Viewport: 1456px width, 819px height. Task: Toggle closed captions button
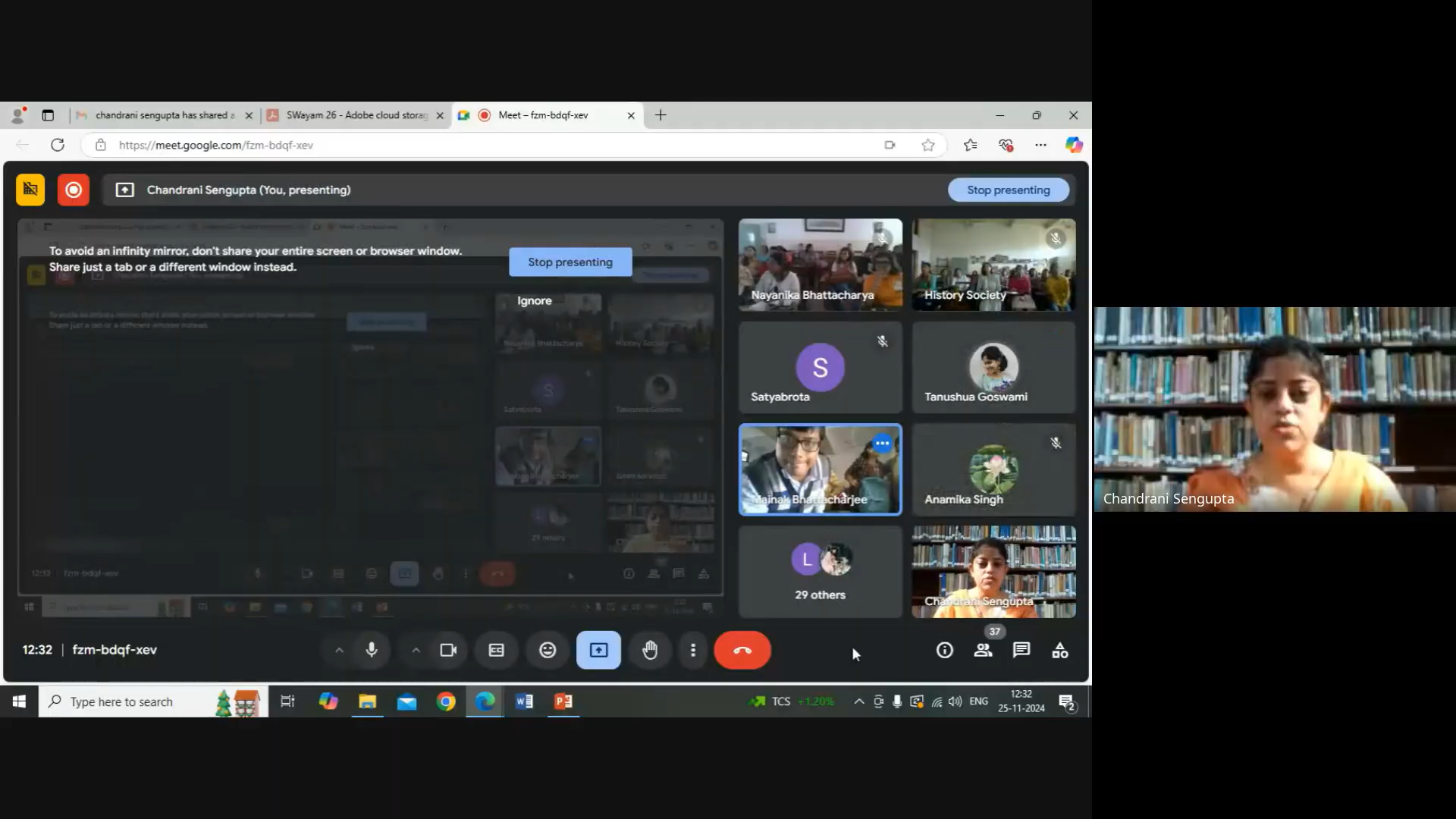click(496, 651)
